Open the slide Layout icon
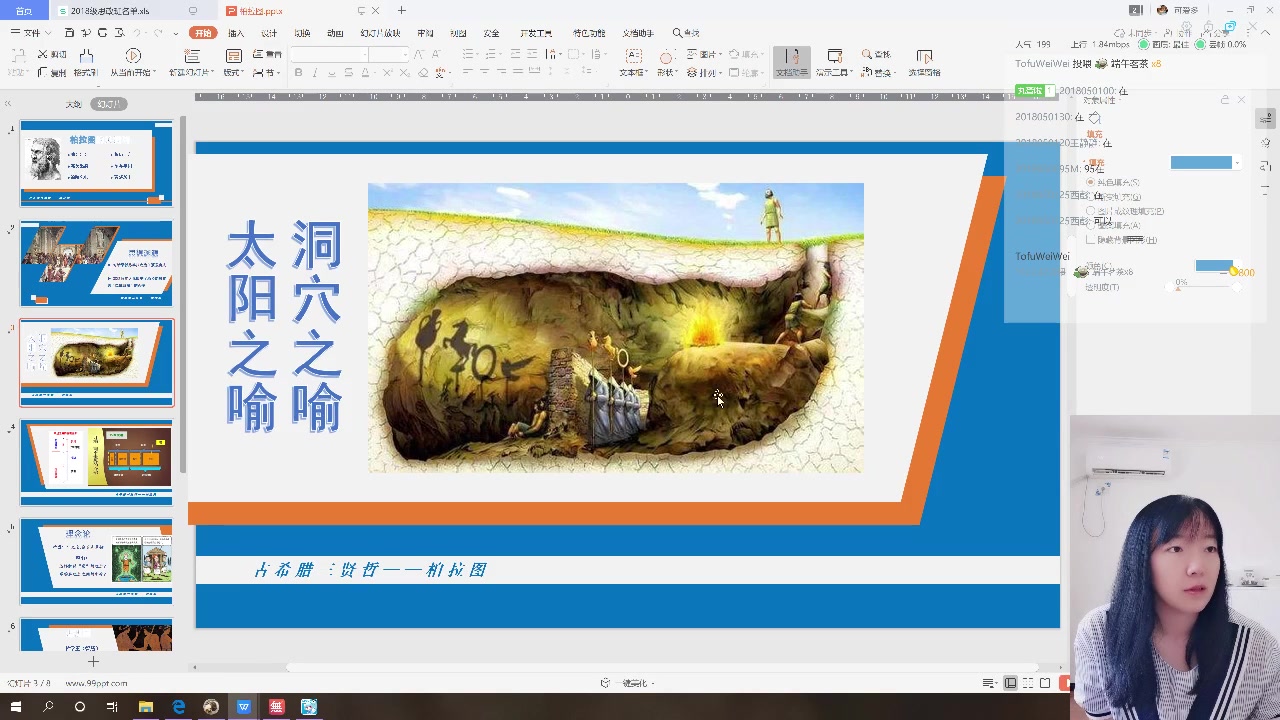The height and width of the screenshot is (720, 1280). 234,56
